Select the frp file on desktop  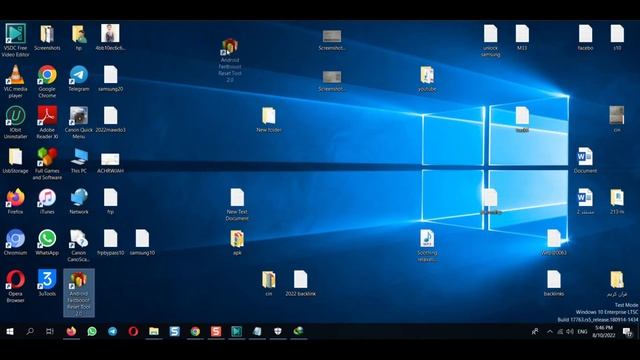click(x=110, y=201)
